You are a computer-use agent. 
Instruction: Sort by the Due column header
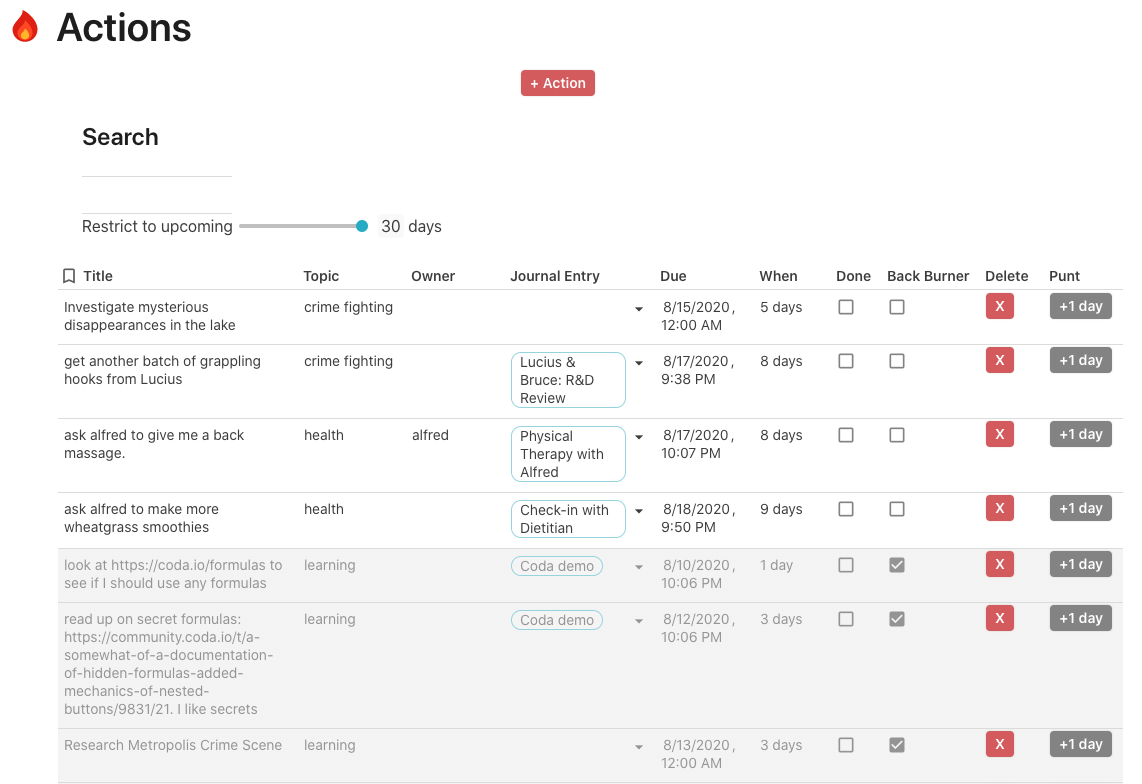tap(673, 276)
